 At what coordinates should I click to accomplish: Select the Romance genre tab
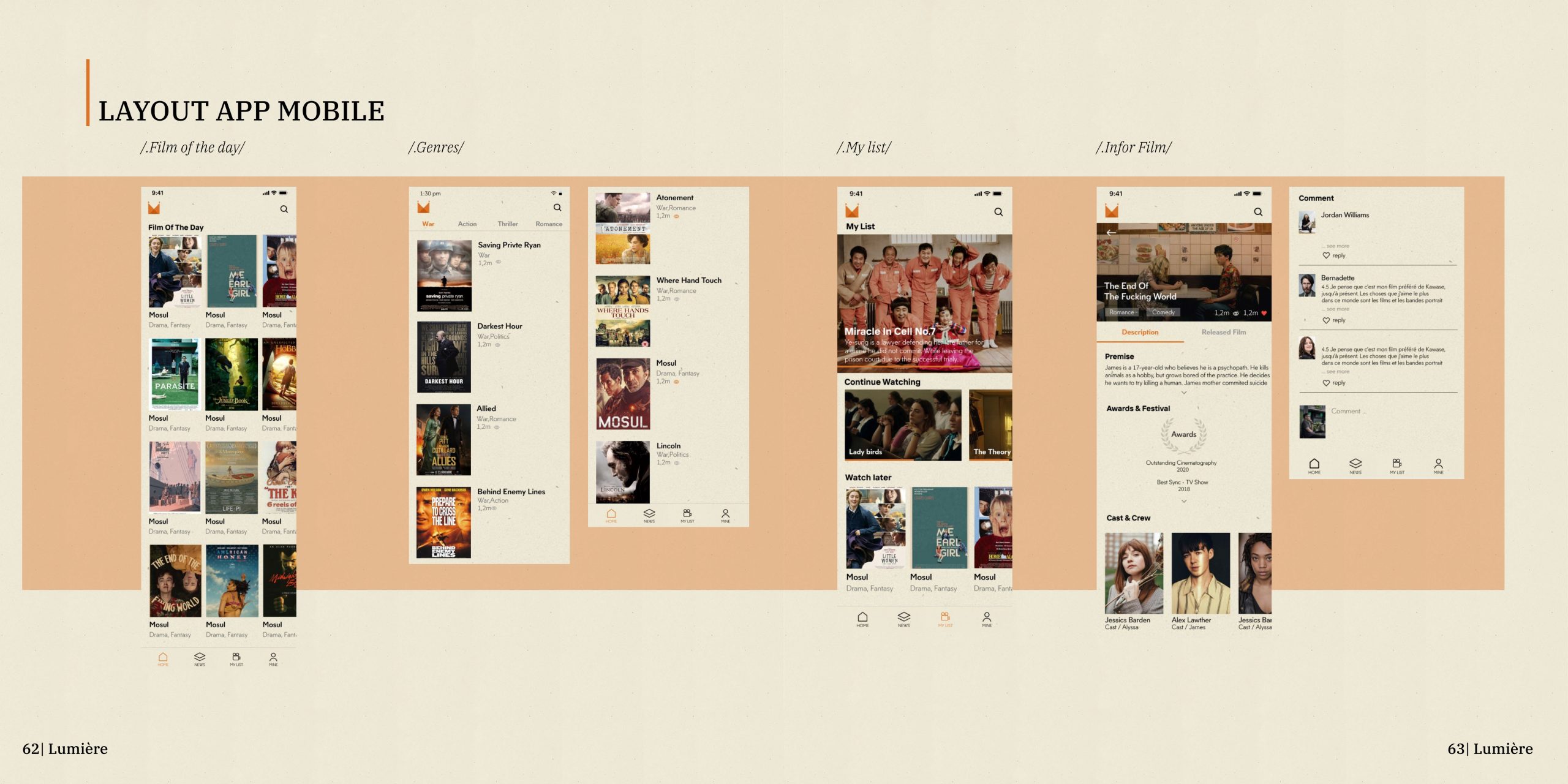(x=549, y=224)
